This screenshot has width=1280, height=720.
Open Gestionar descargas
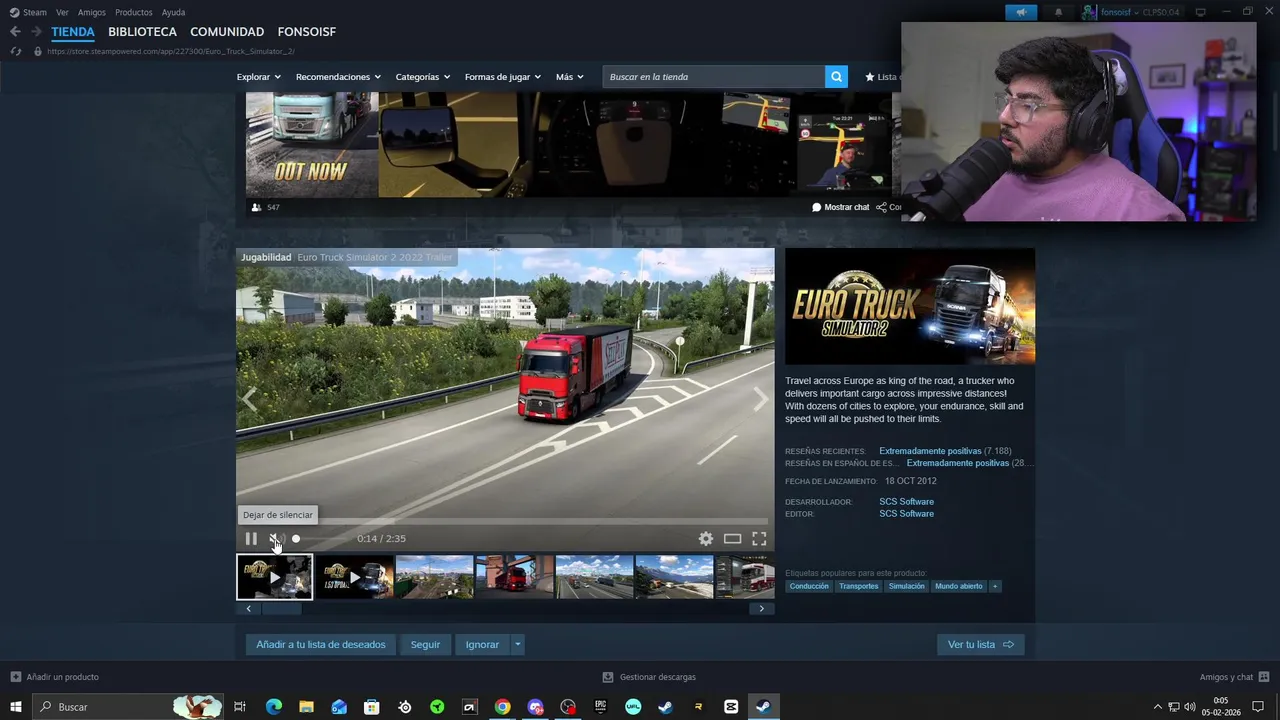click(649, 677)
